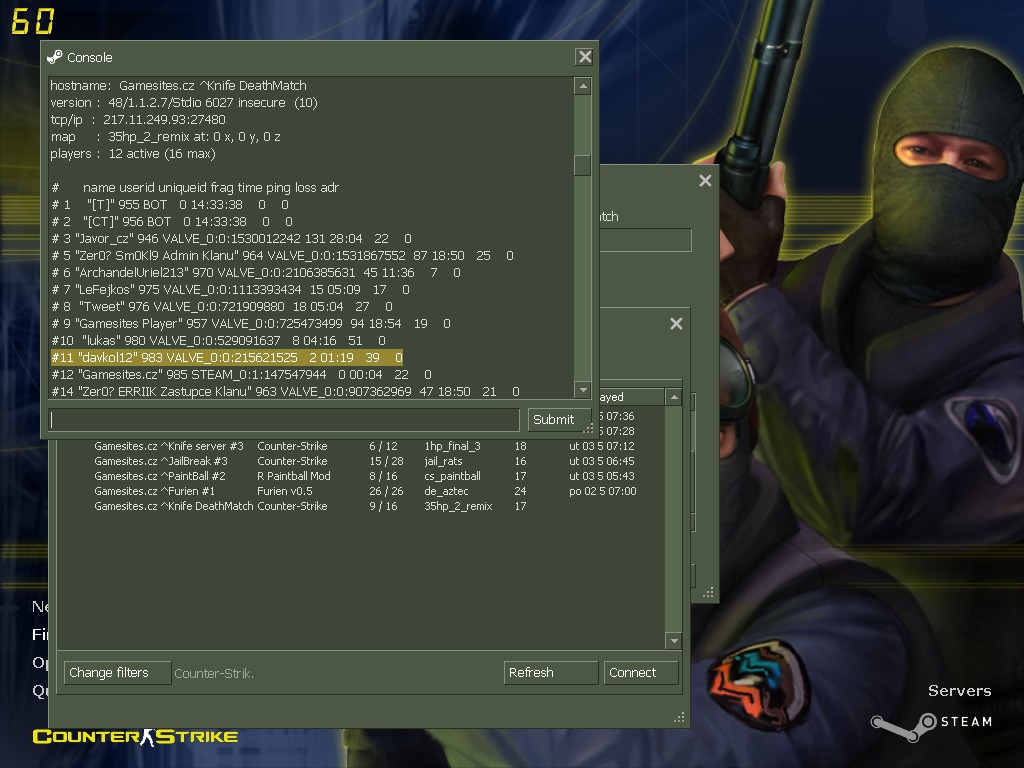The image size is (1024, 768).
Task: Click the jail_rats map cell
Action: [x=443, y=461]
